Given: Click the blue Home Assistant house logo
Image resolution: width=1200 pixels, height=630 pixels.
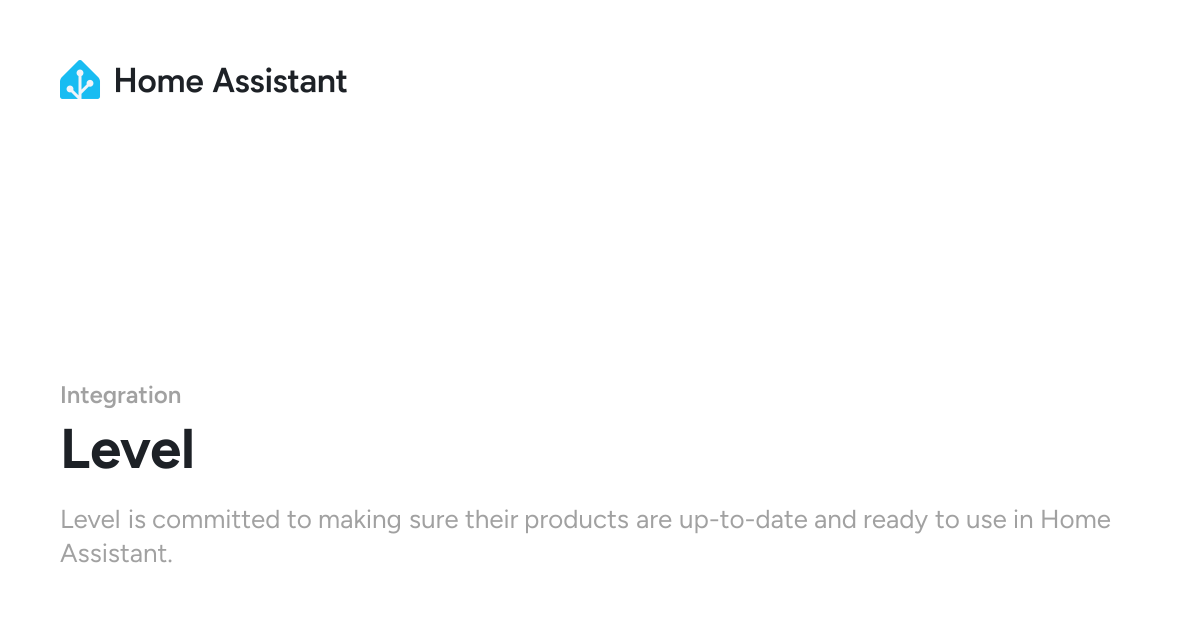Looking at the screenshot, I should [80, 80].
